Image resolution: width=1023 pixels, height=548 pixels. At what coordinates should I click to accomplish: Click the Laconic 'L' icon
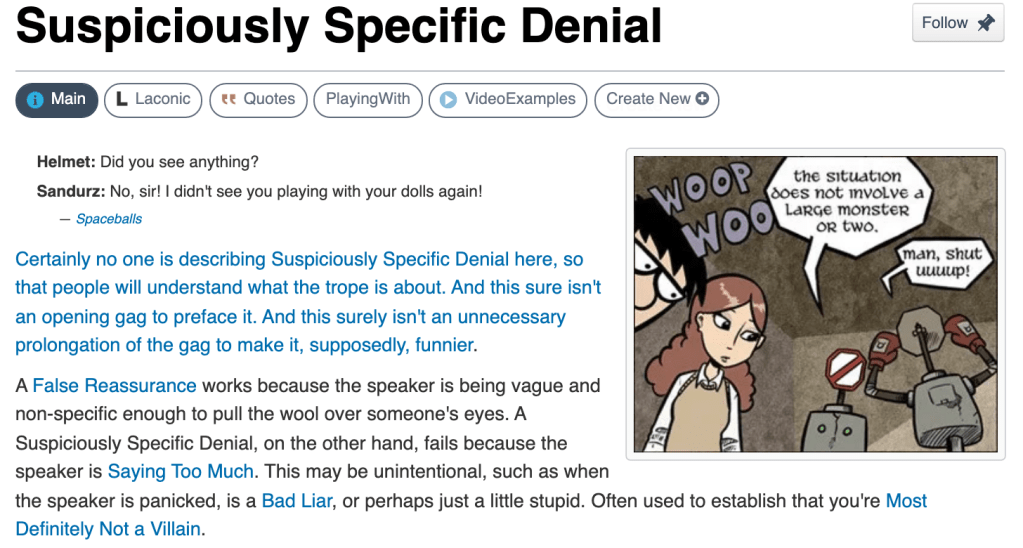(x=121, y=99)
